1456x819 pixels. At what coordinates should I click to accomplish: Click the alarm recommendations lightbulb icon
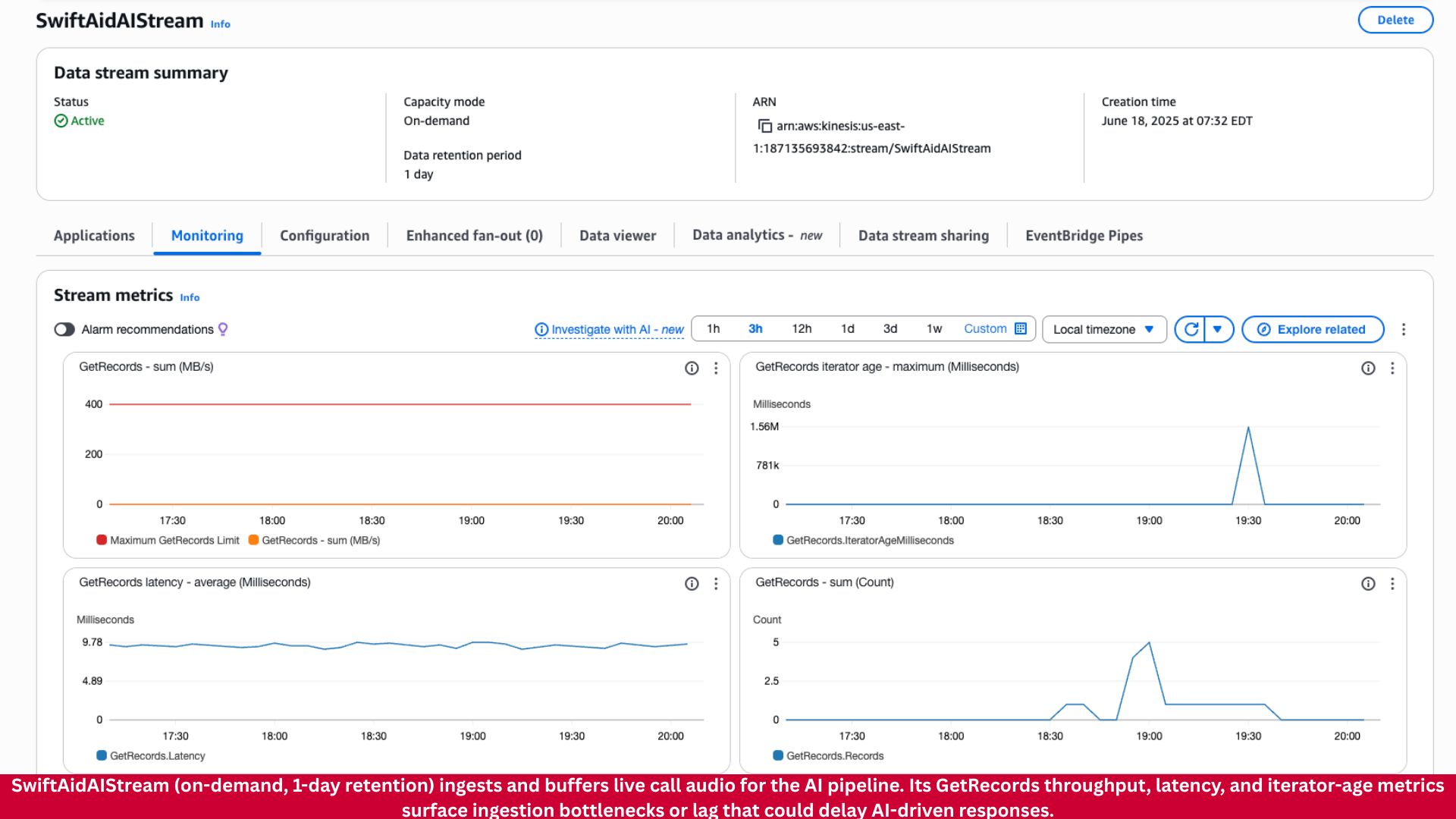coord(223,329)
